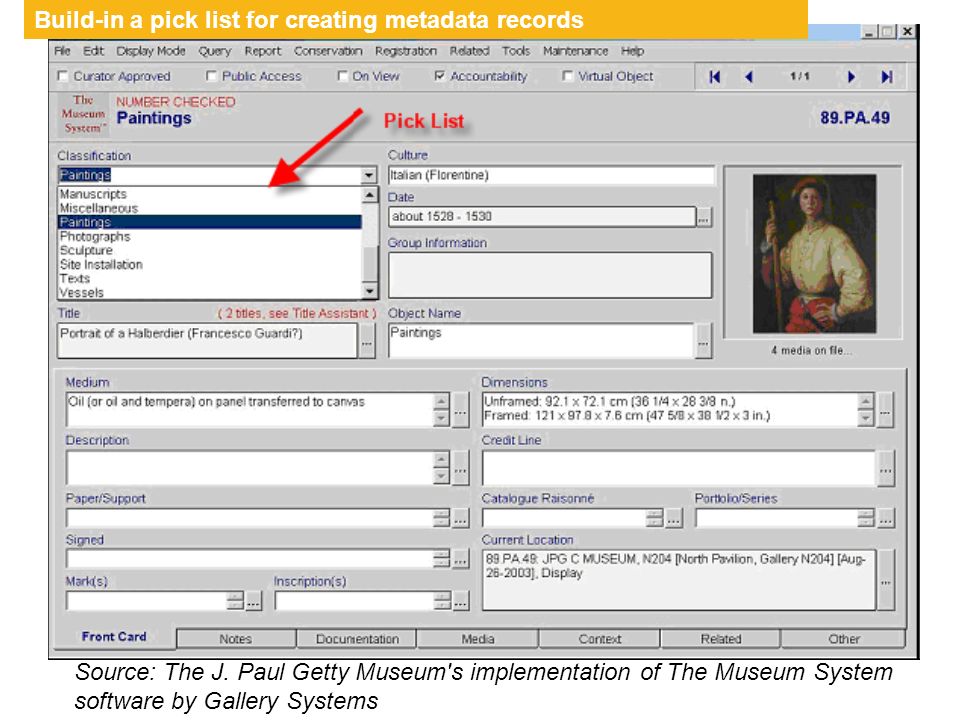Open the Object Name ellipsis button
The image size is (960, 720).
click(703, 340)
